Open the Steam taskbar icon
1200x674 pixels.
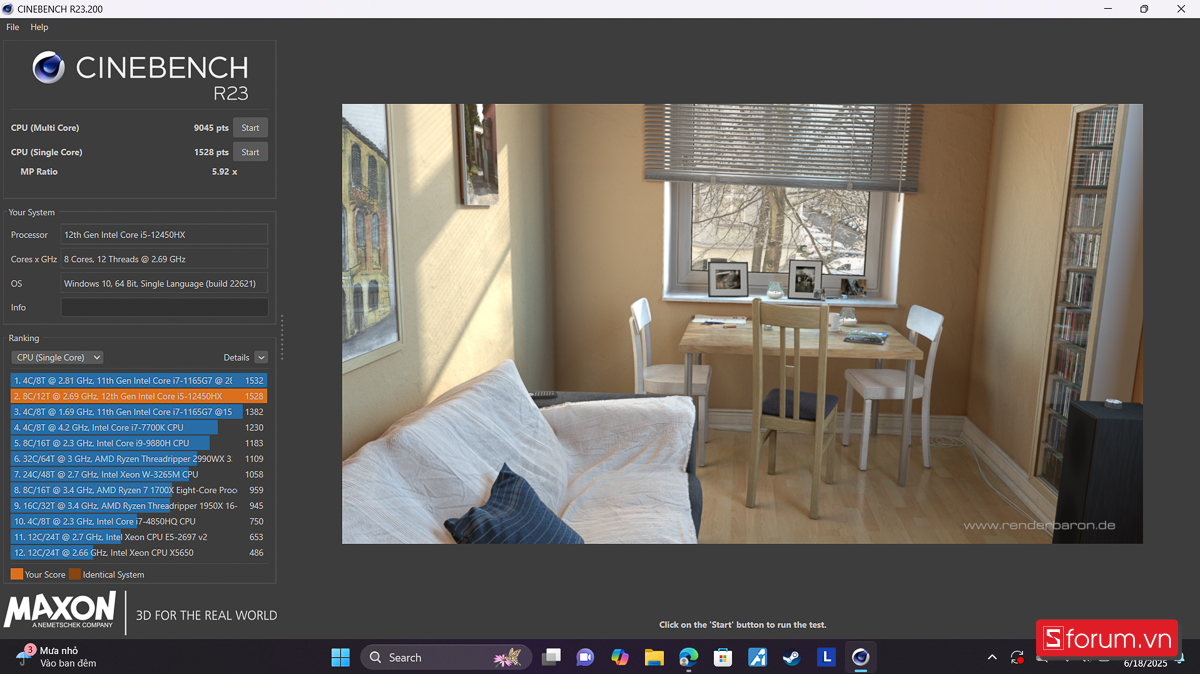pyautogui.click(x=791, y=657)
